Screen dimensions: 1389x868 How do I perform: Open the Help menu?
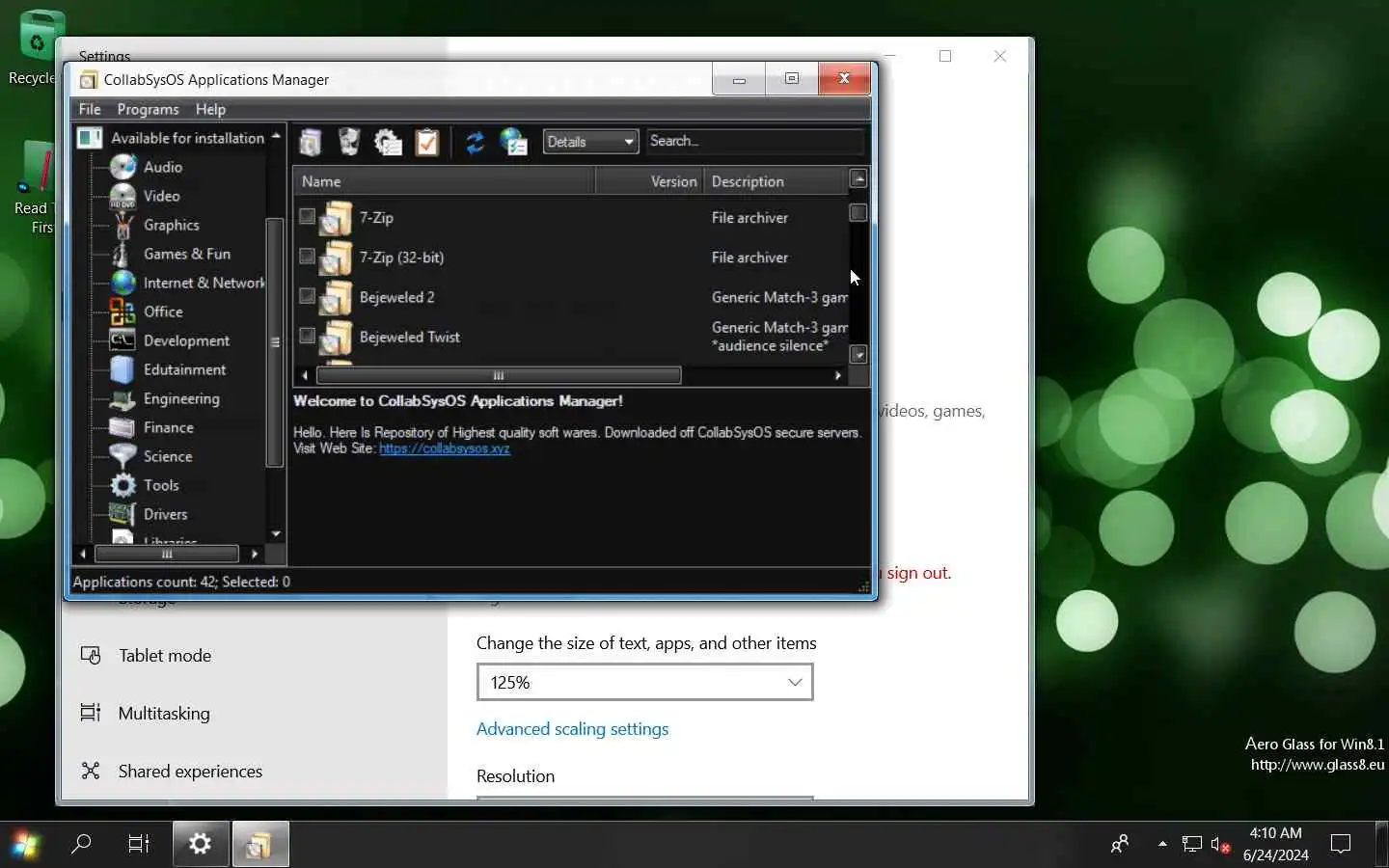pos(210,109)
